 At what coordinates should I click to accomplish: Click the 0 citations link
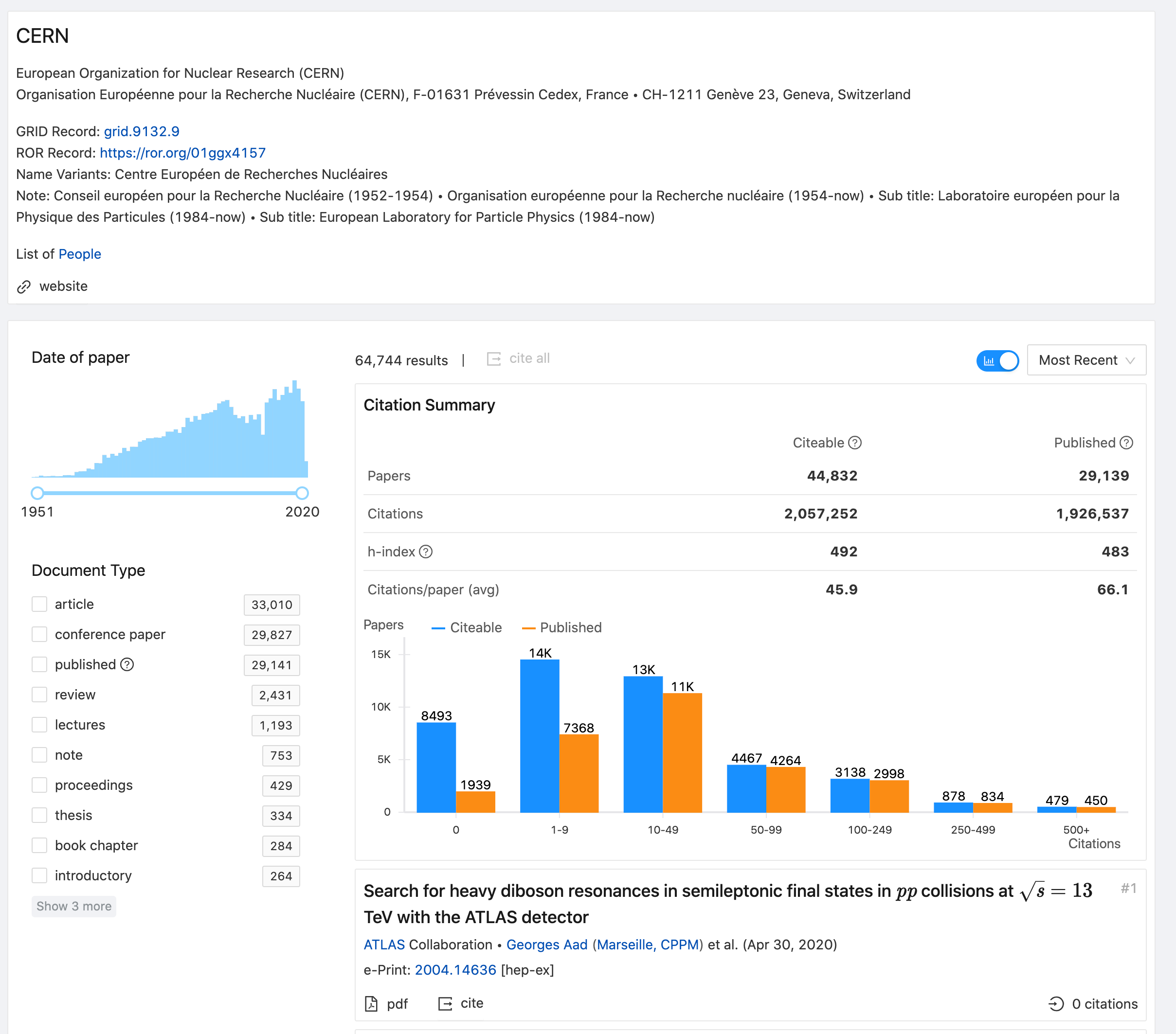[1104, 1004]
